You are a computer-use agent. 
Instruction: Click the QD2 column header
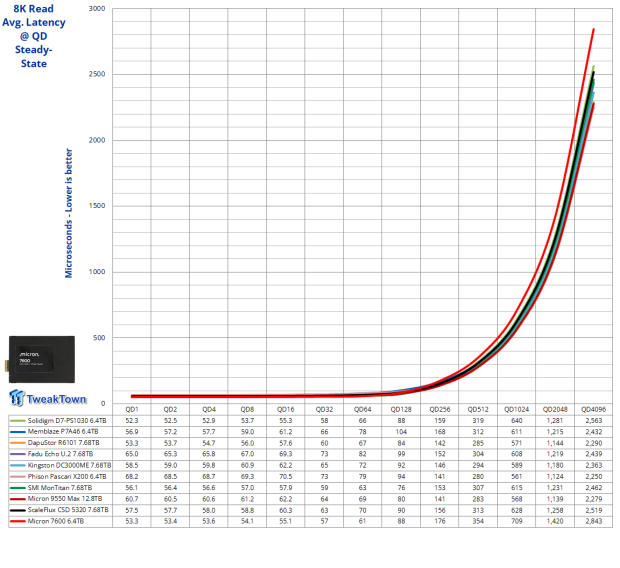coord(170,409)
